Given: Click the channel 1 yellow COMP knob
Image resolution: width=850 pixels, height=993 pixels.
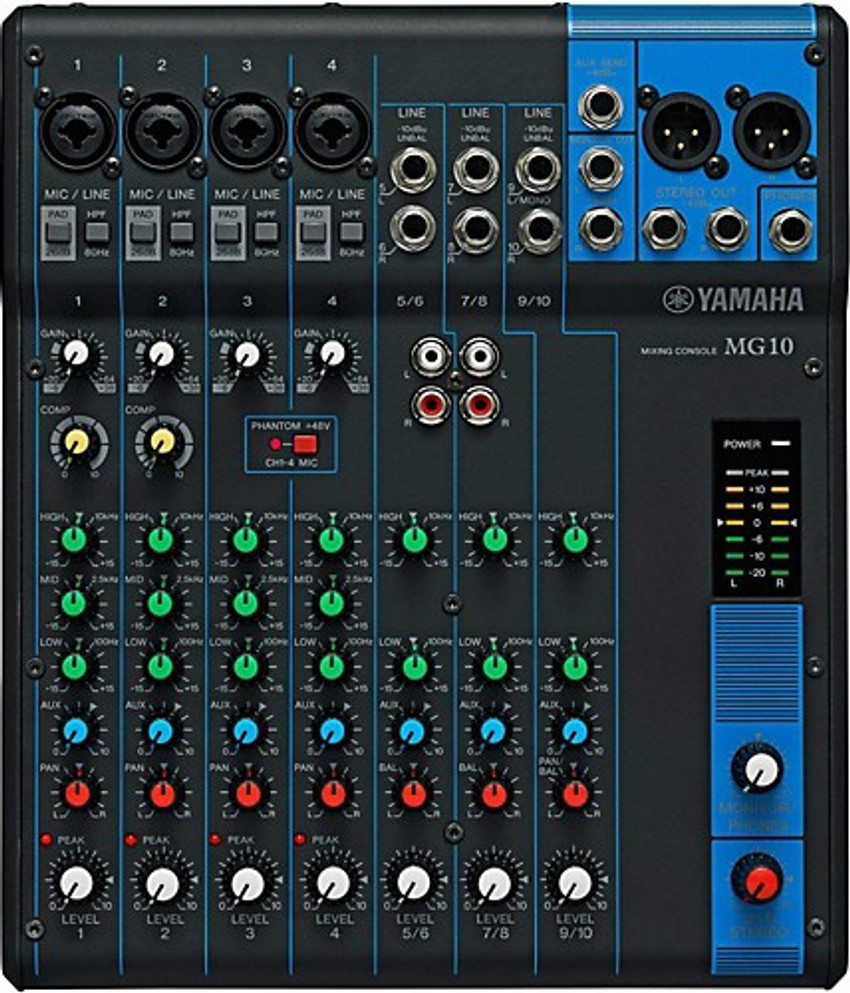Looking at the screenshot, I should coord(79,441).
